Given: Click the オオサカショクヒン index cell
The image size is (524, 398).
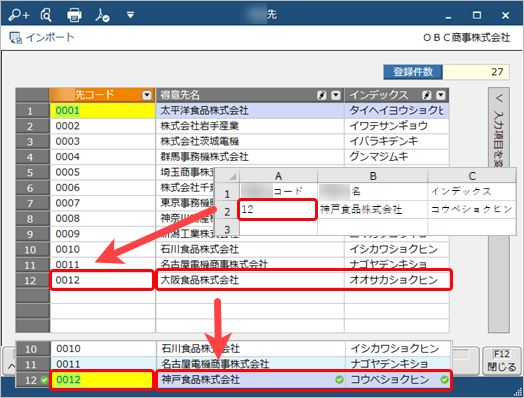Looking at the screenshot, I should [x=397, y=280].
